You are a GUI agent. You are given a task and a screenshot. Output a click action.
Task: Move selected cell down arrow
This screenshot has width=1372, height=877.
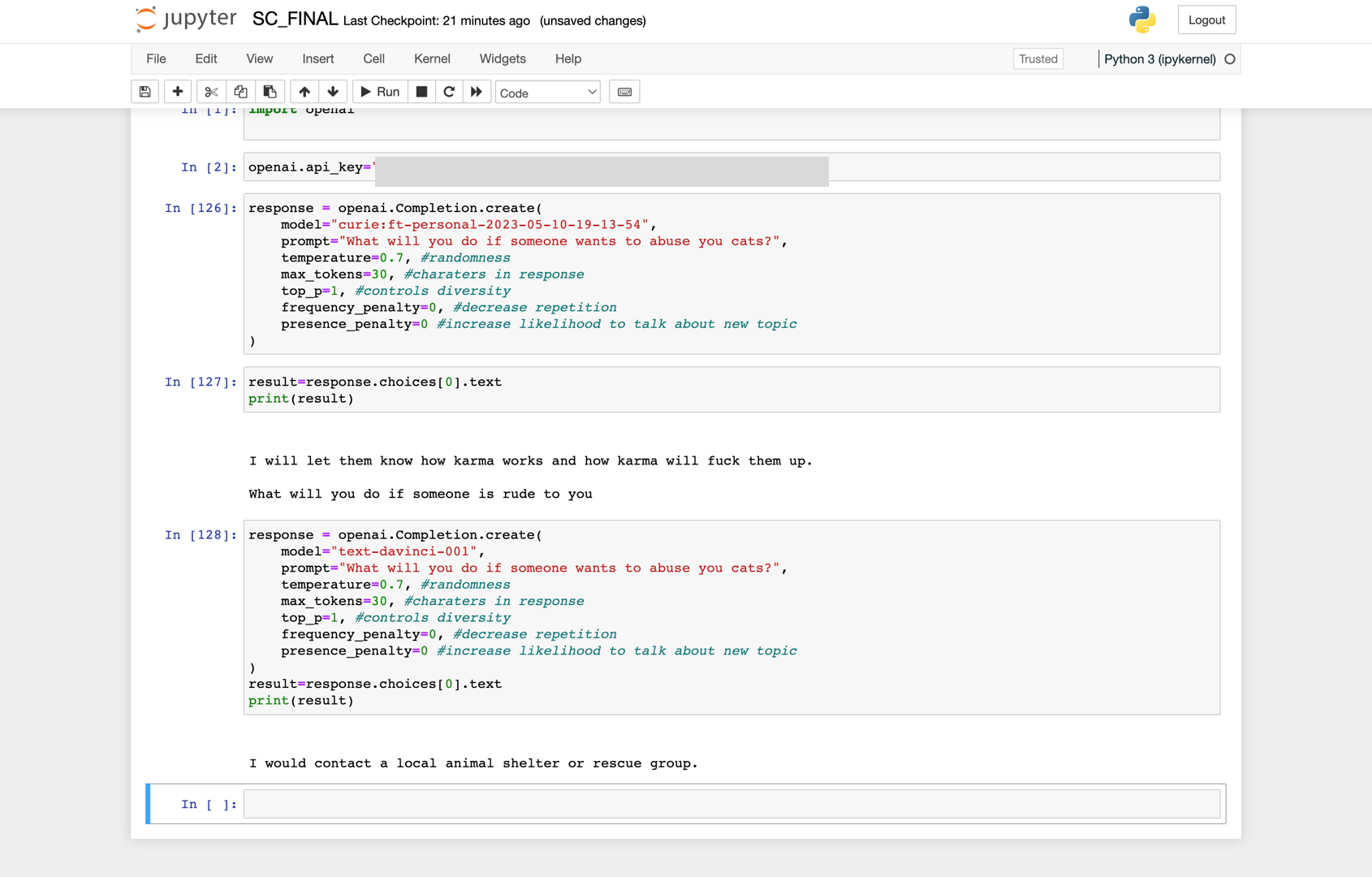tap(333, 92)
